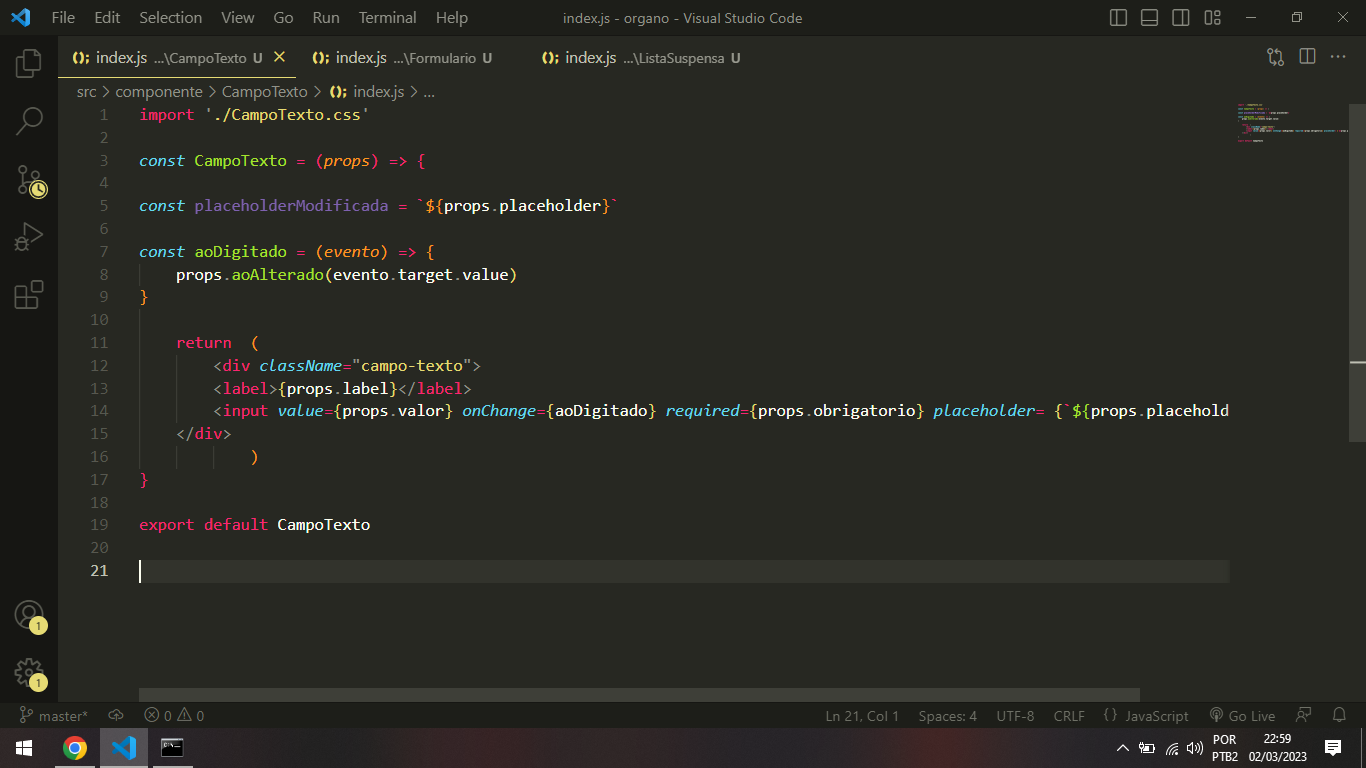The height and width of the screenshot is (768, 1366).
Task: Change file encoding via UTF-8
Action: pos(1015,716)
